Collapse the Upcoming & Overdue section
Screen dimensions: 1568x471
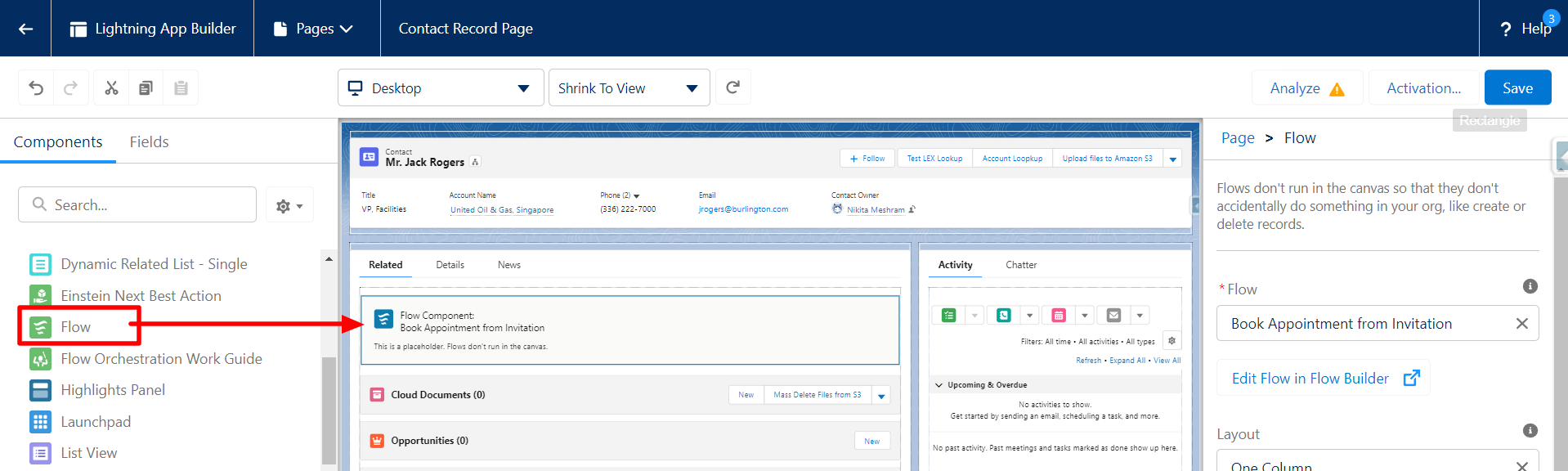point(939,385)
